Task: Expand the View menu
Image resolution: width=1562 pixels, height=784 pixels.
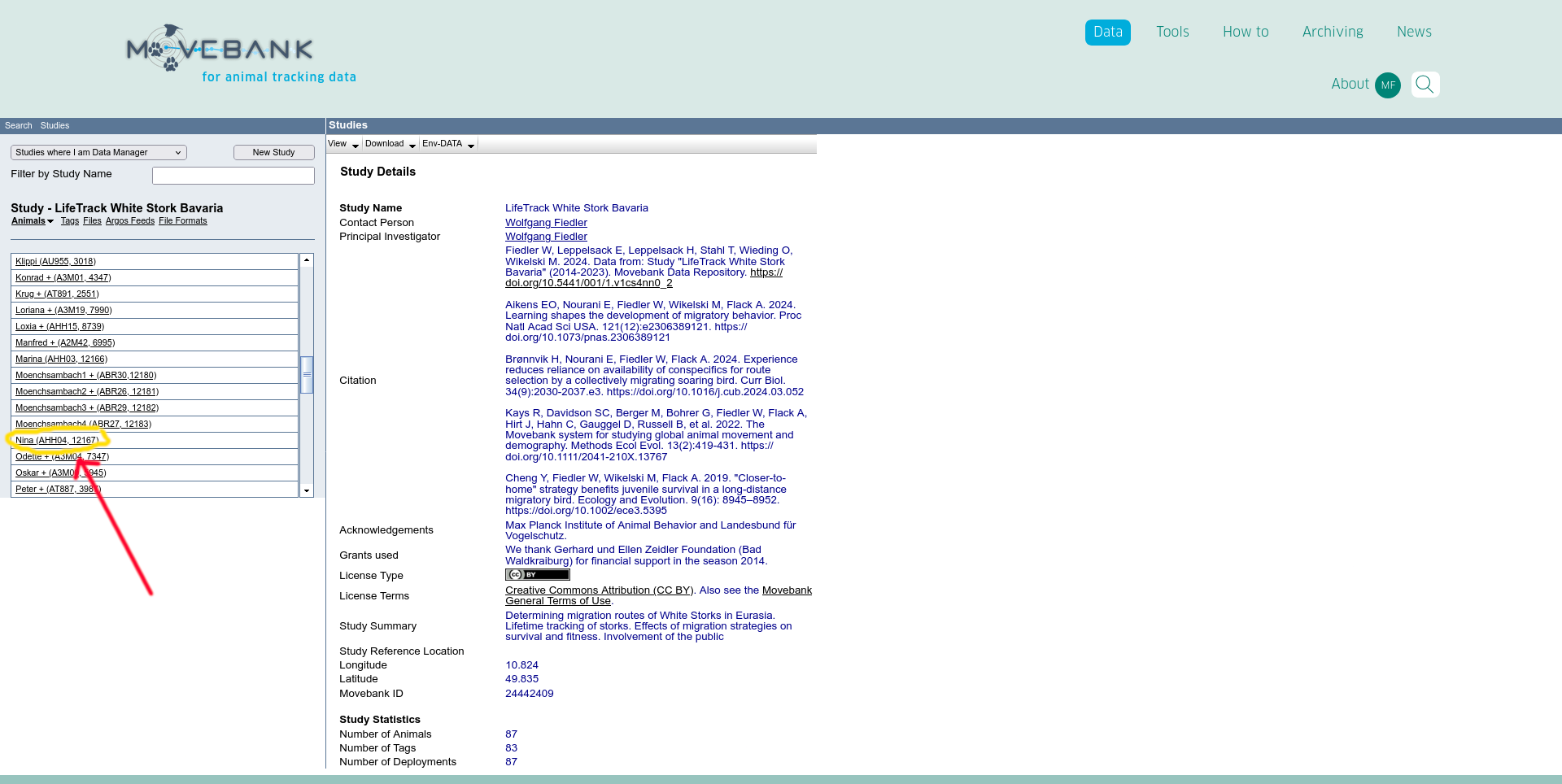Action: 343,144
